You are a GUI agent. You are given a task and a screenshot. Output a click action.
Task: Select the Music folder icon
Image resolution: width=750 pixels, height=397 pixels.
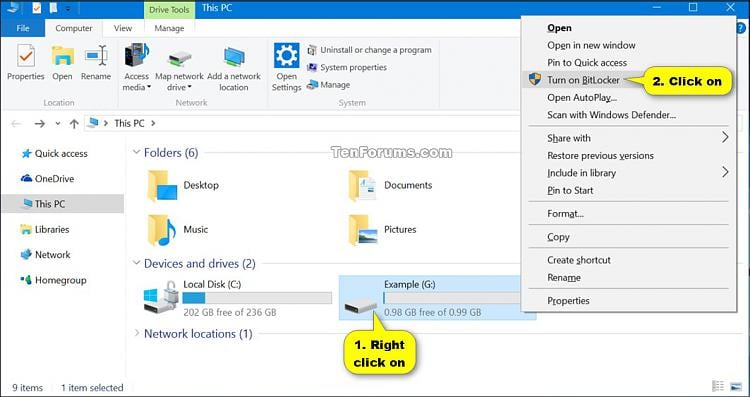point(162,230)
